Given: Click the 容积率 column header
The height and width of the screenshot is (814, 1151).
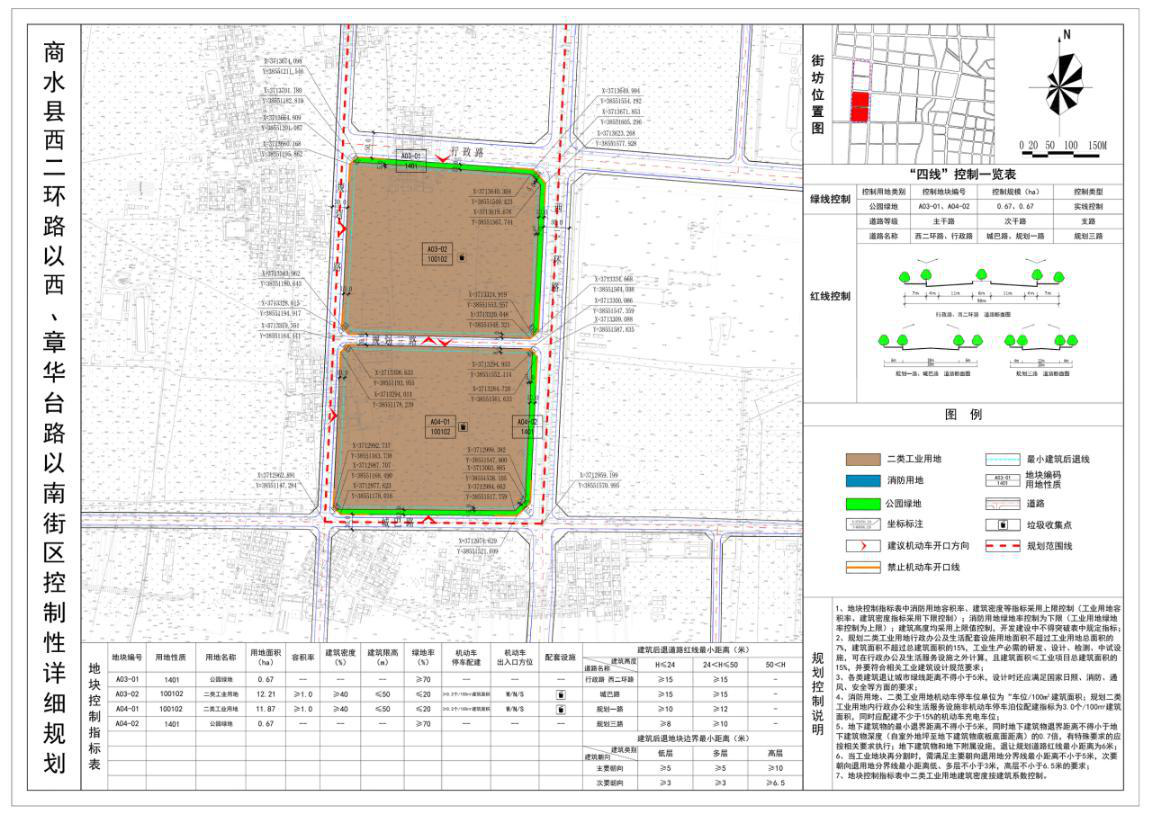Looking at the screenshot, I should (302, 657).
